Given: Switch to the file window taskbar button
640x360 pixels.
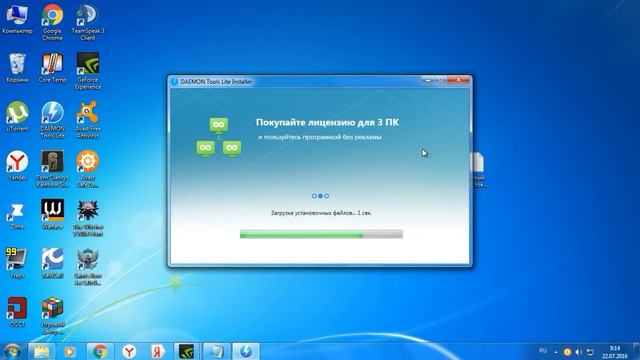Looking at the screenshot, I should click(216, 351).
